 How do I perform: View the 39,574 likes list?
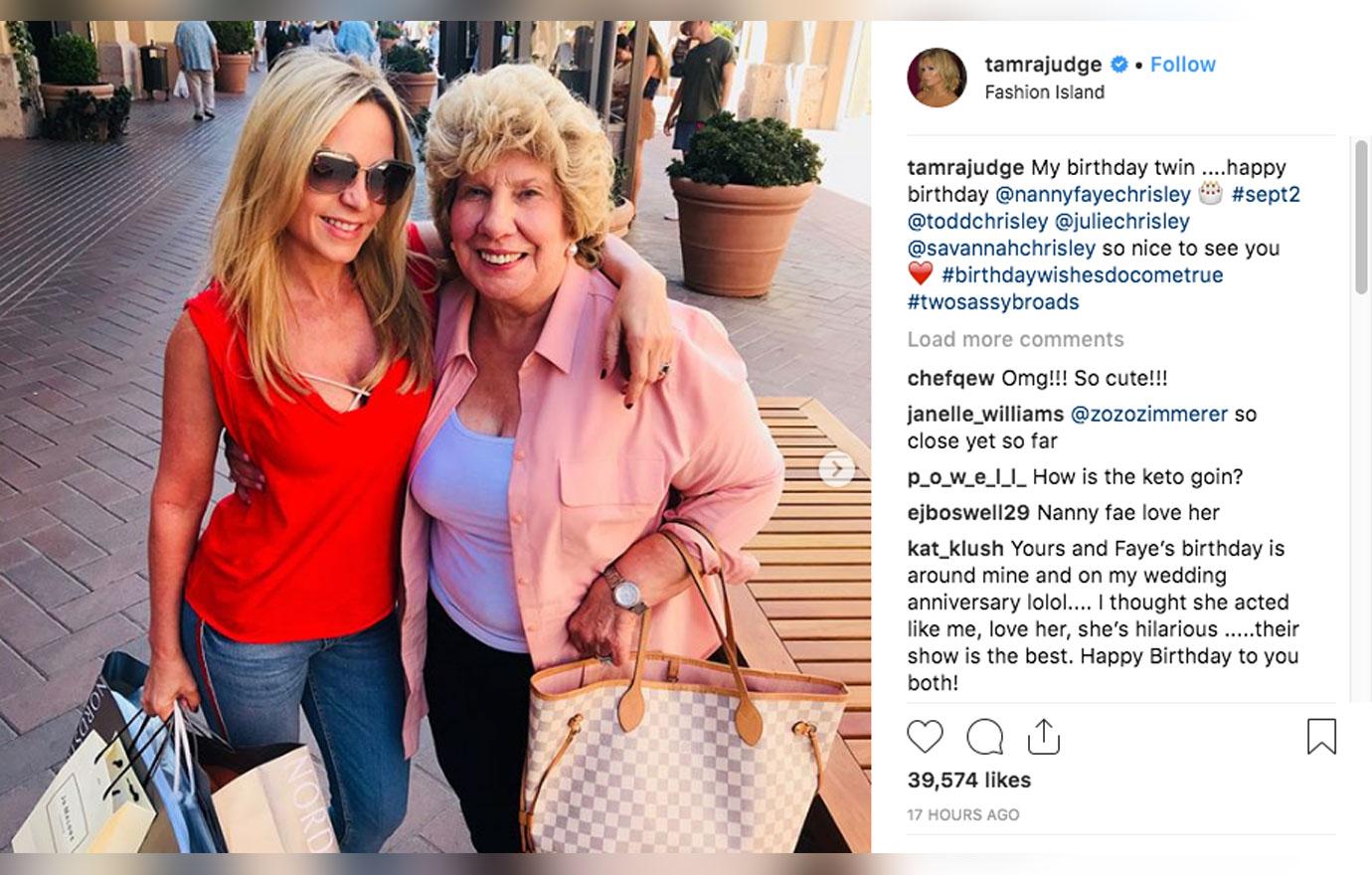(x=968, y=781)
